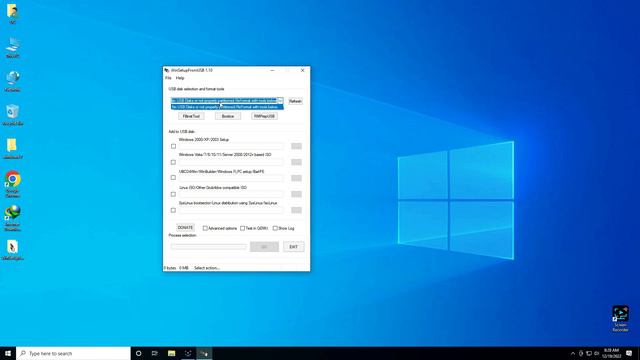Screen dimensions: 640x360
Task: Launch the Screen Recorder desktop shortcut
Action: point(620,318)
